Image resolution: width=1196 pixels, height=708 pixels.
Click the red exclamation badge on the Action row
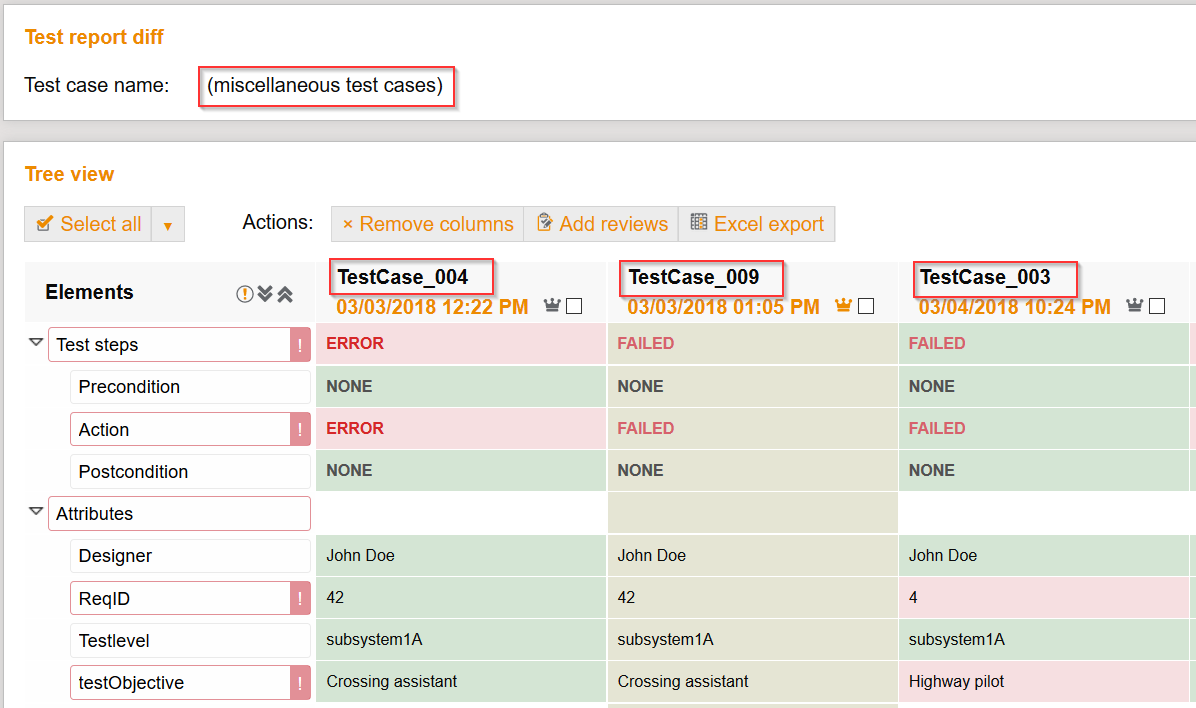(300, 428)
